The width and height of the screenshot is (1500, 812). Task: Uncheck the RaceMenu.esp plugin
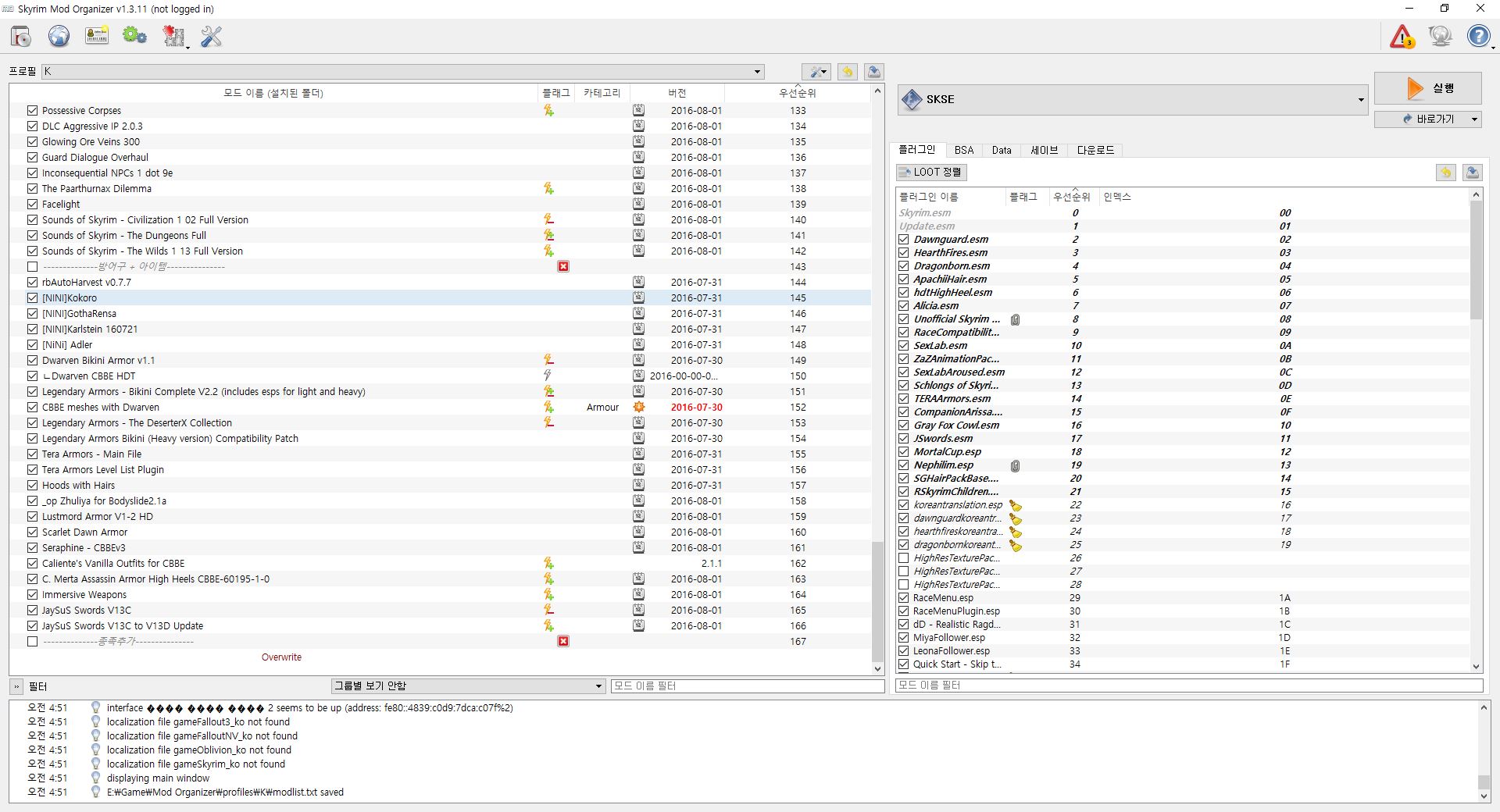pyautogui.click(x=904, y=597)
